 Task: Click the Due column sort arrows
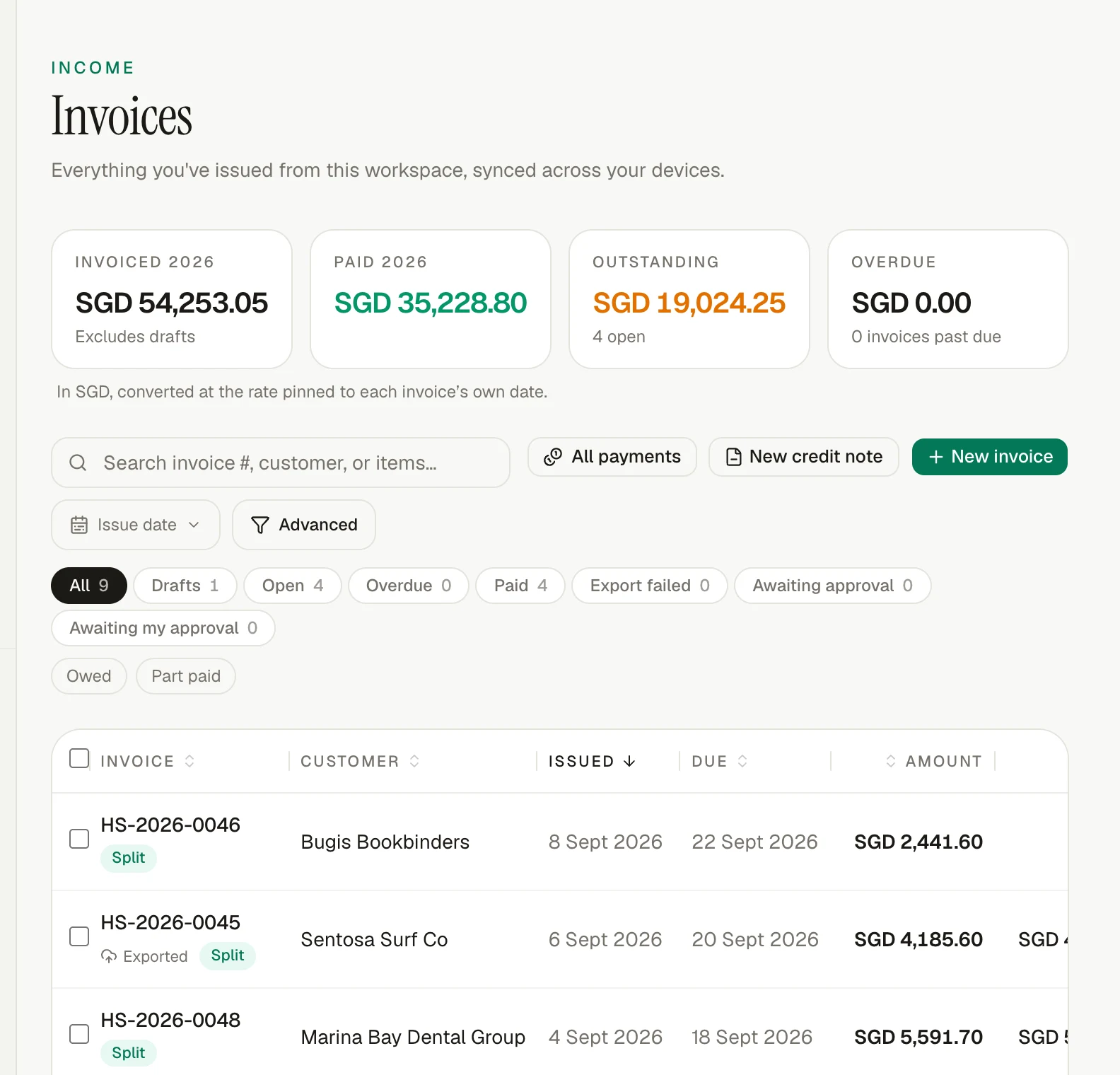click(x=742, y=761)
